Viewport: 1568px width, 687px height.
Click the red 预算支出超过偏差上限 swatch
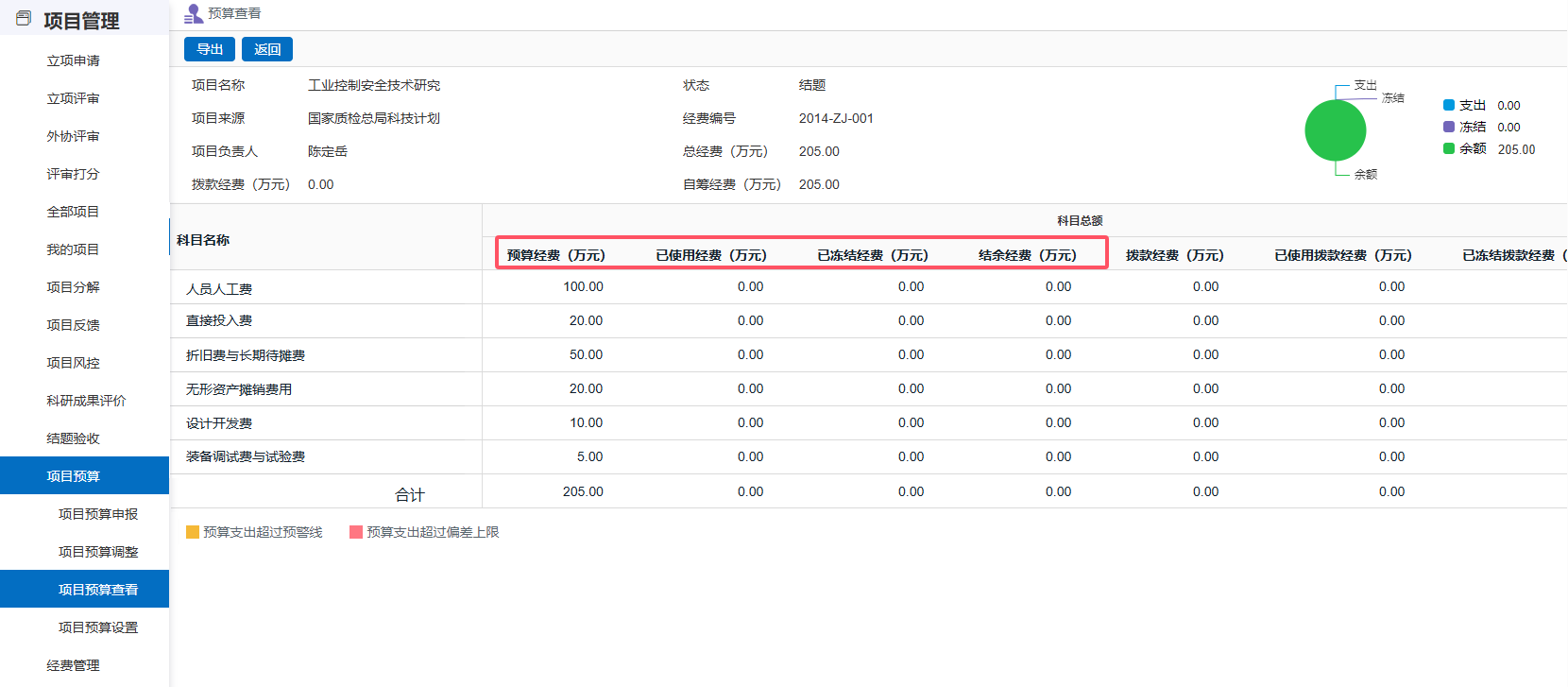tap(356, 532)
